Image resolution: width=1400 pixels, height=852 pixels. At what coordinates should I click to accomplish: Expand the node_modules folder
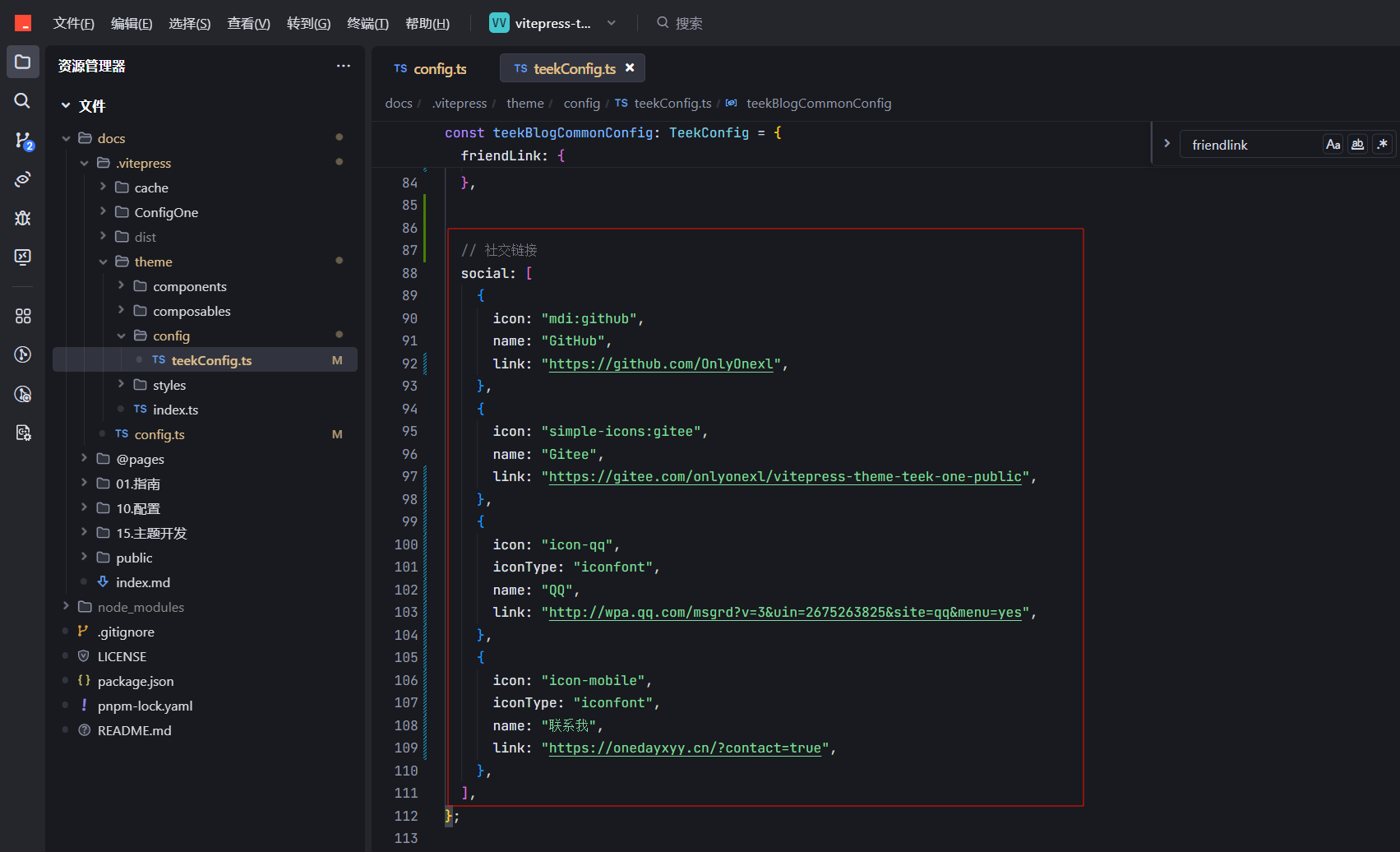coord(66,607)
